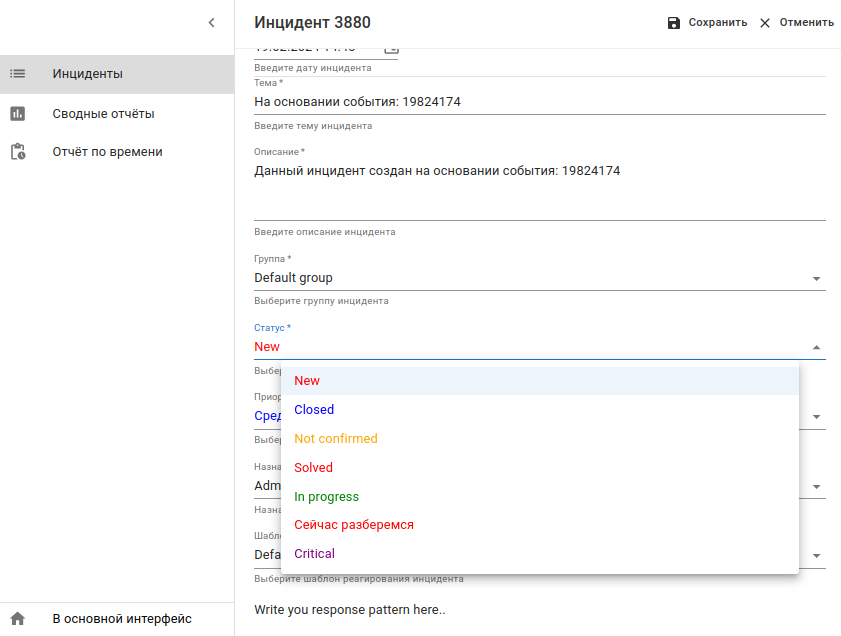Open the response template dropdown arrow
841x636 pixels.
[x=816, y=556]
